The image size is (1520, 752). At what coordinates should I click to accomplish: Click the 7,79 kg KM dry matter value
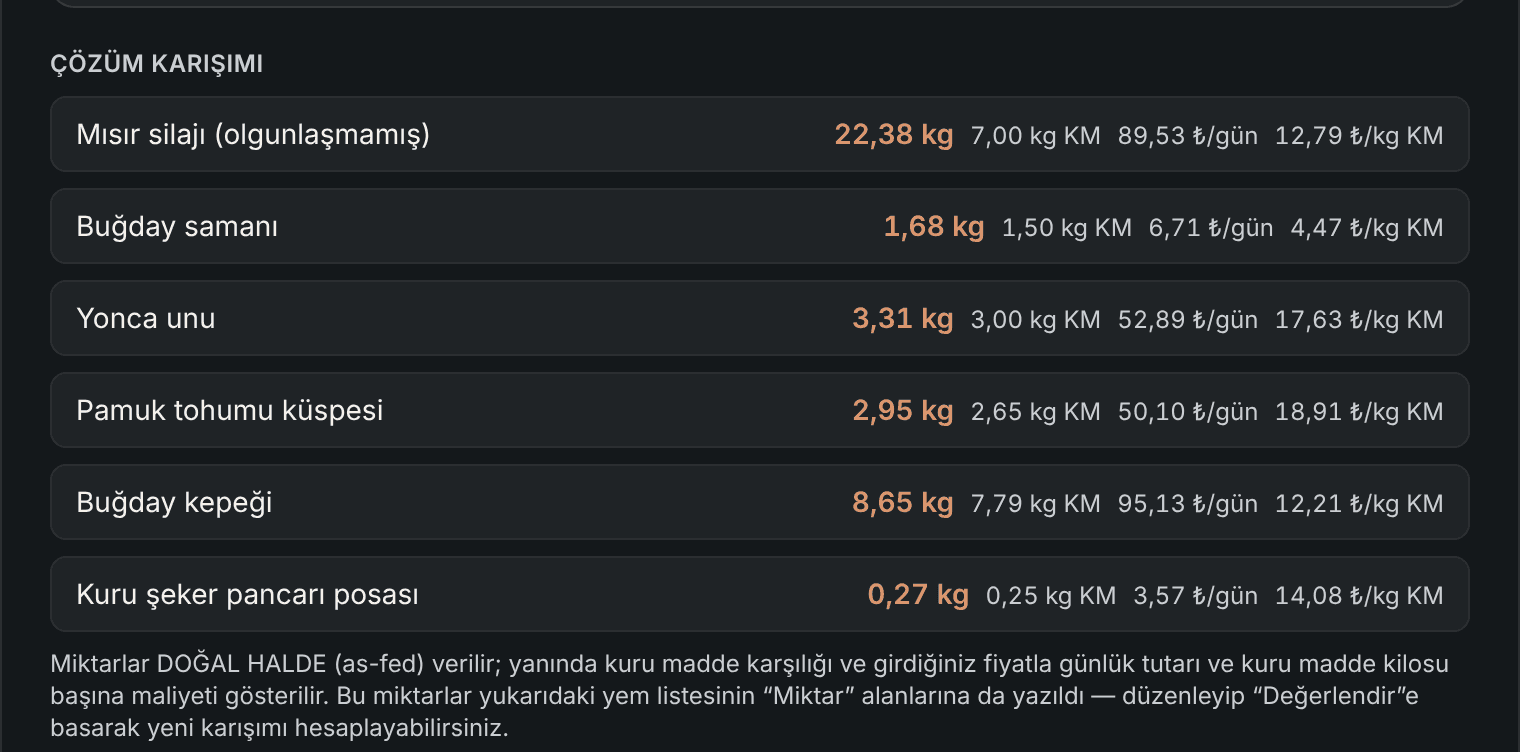[x=1036, y=503]
